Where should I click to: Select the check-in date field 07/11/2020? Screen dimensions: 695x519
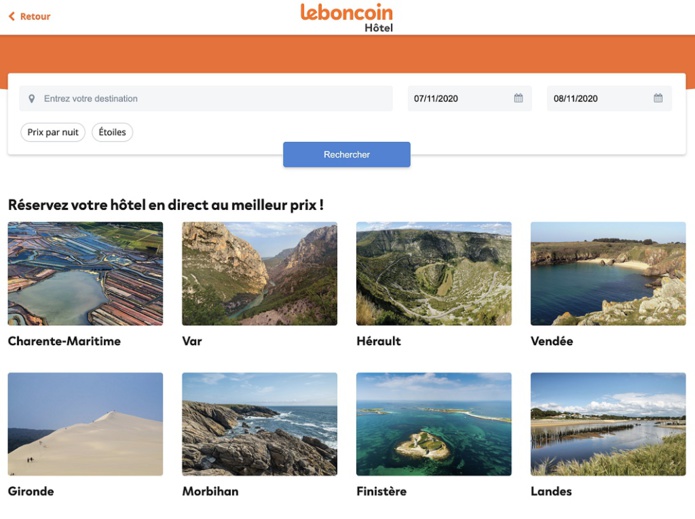point(460,99)
